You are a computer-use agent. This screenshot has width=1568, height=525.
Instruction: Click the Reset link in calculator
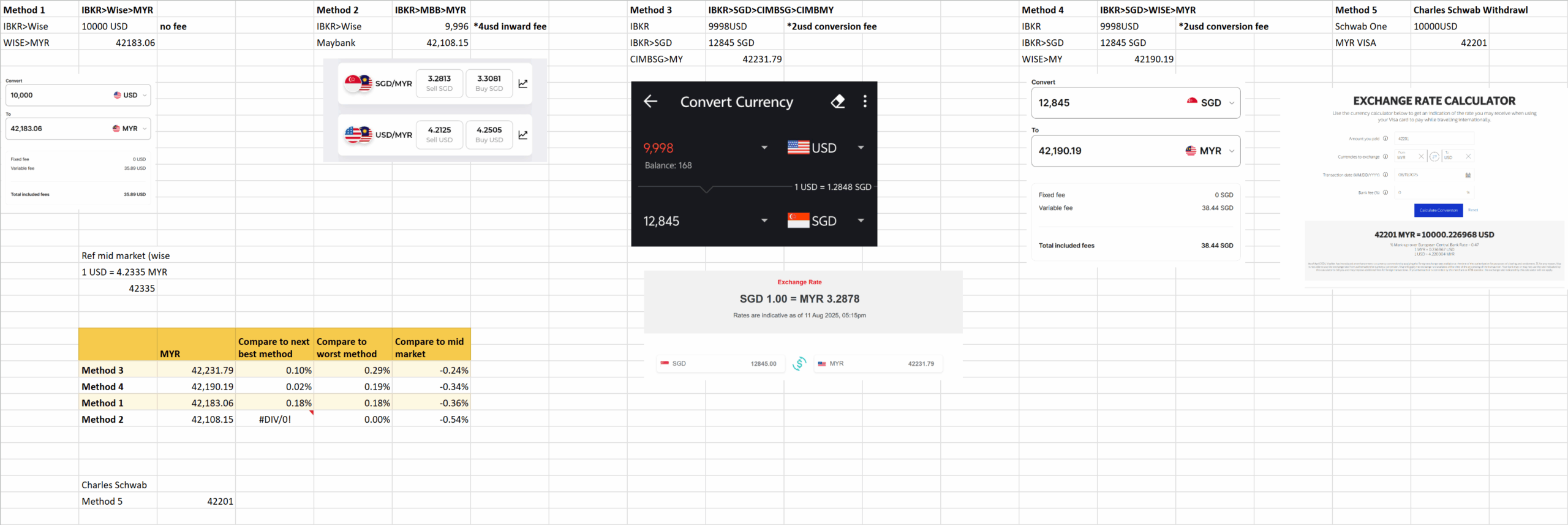pos(1473,210)
